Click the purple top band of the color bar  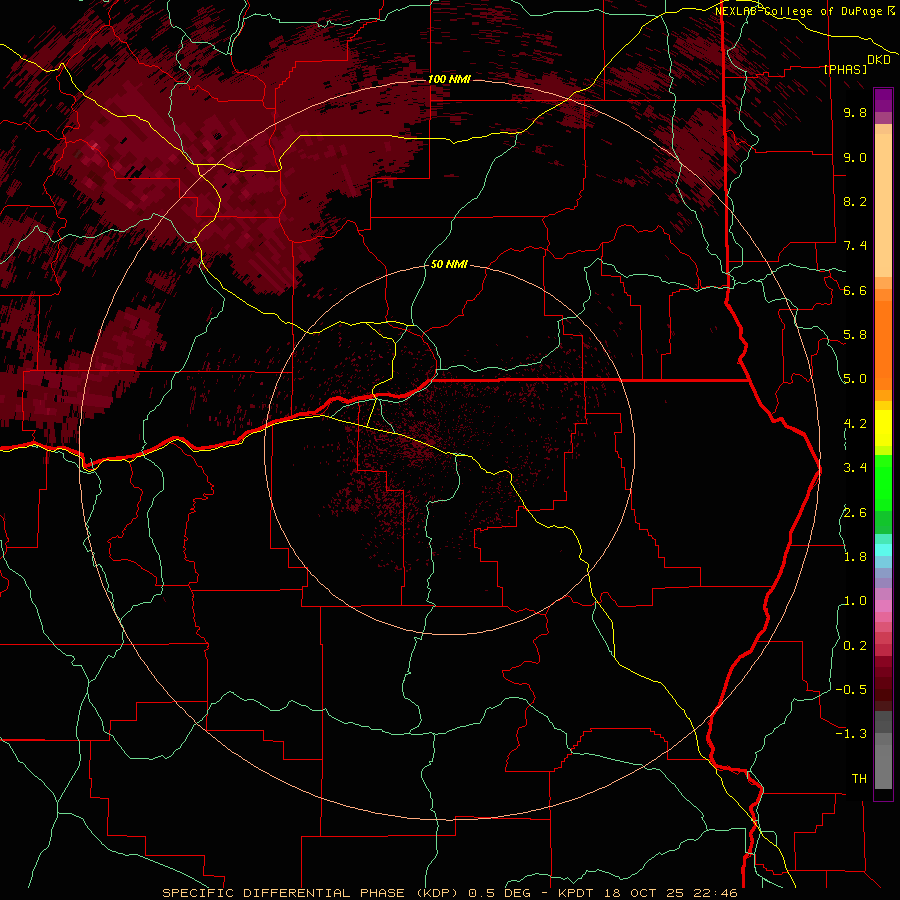point(883,100)
